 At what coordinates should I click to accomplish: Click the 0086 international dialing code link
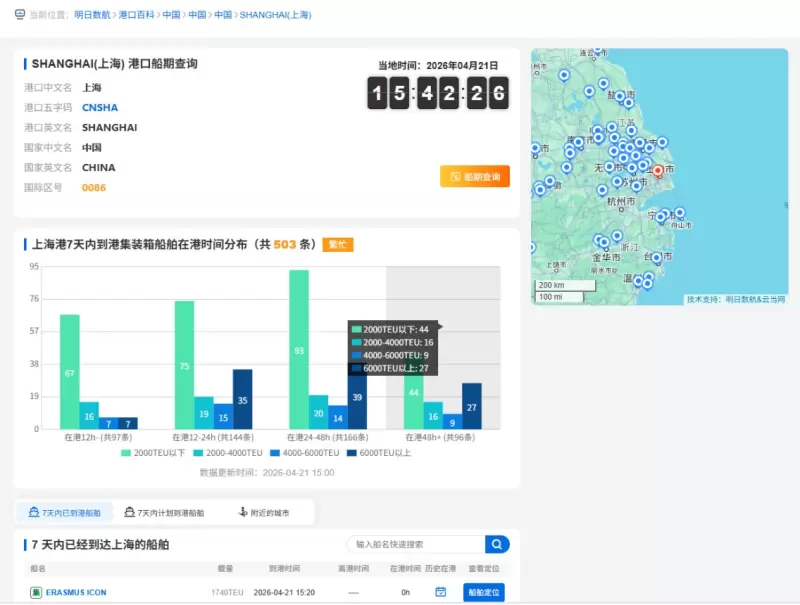click(95, 187)
